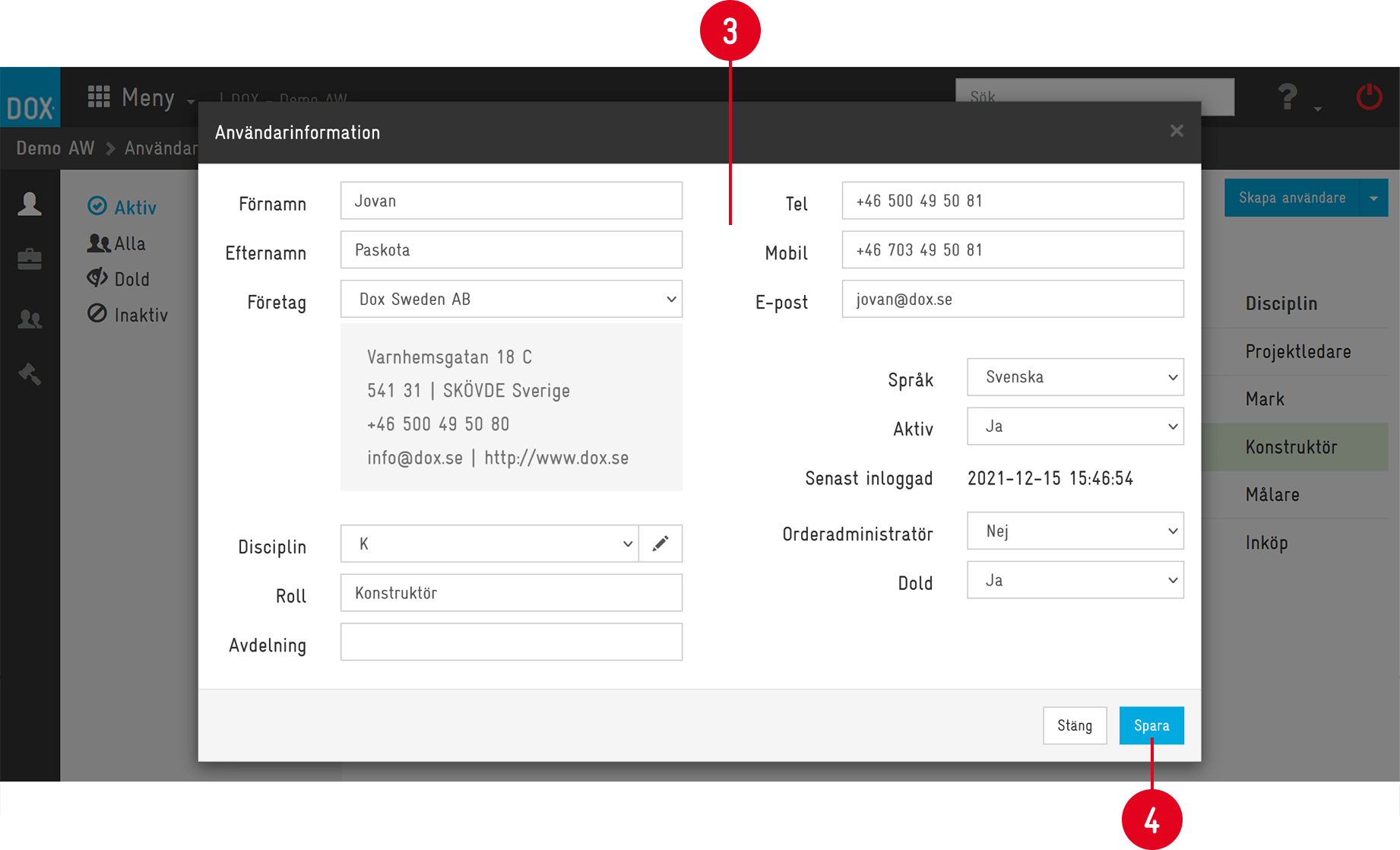Click the red power logout icon
The image size is (1400, 850).
pos(1370,97)
